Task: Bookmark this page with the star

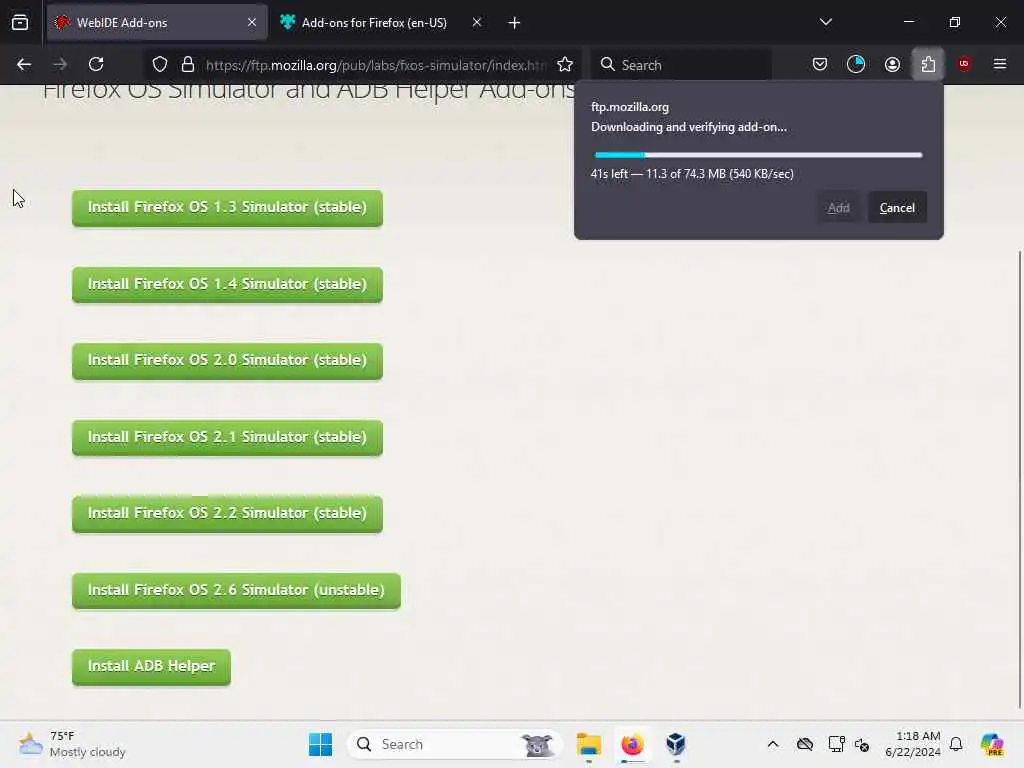Action: (x=565, y=65)
